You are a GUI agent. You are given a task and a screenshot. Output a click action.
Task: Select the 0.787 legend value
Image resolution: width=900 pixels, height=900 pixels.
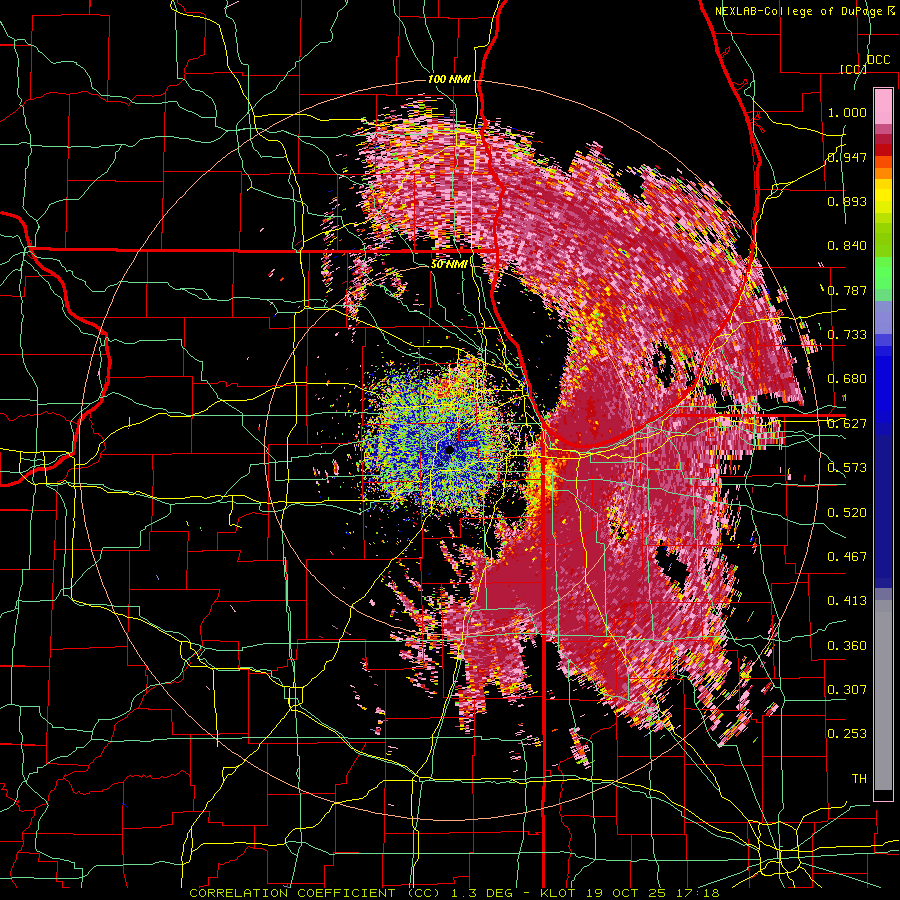(847, 290)
